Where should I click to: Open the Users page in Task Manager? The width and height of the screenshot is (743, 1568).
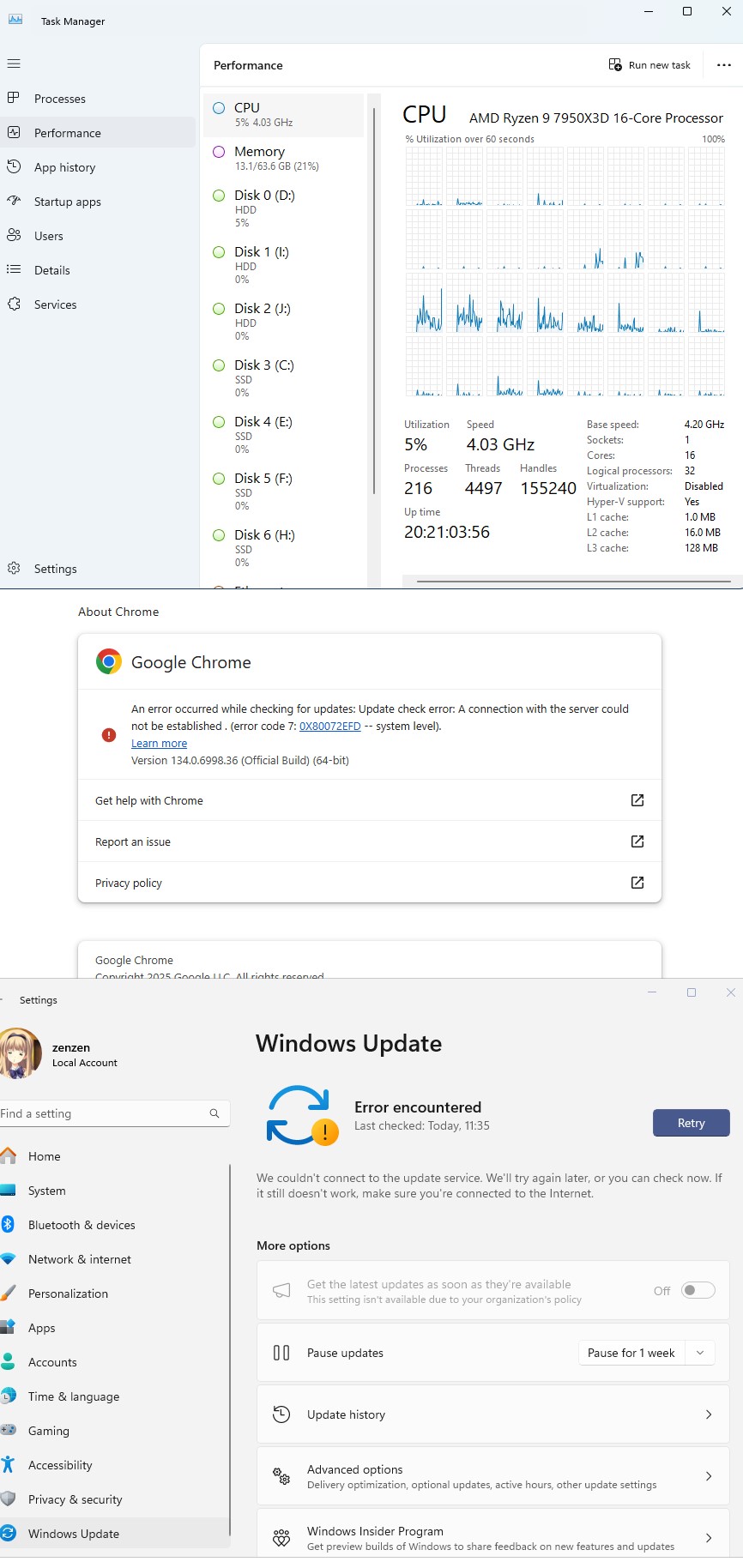coord(98,236)
